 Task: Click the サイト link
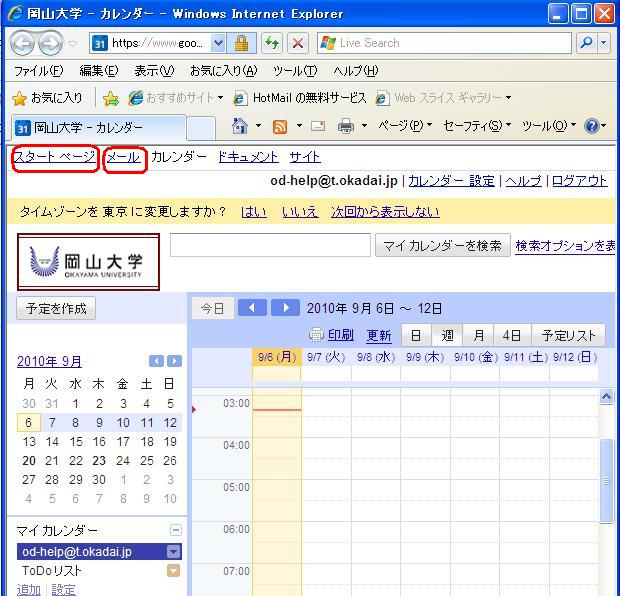(305, 157)
